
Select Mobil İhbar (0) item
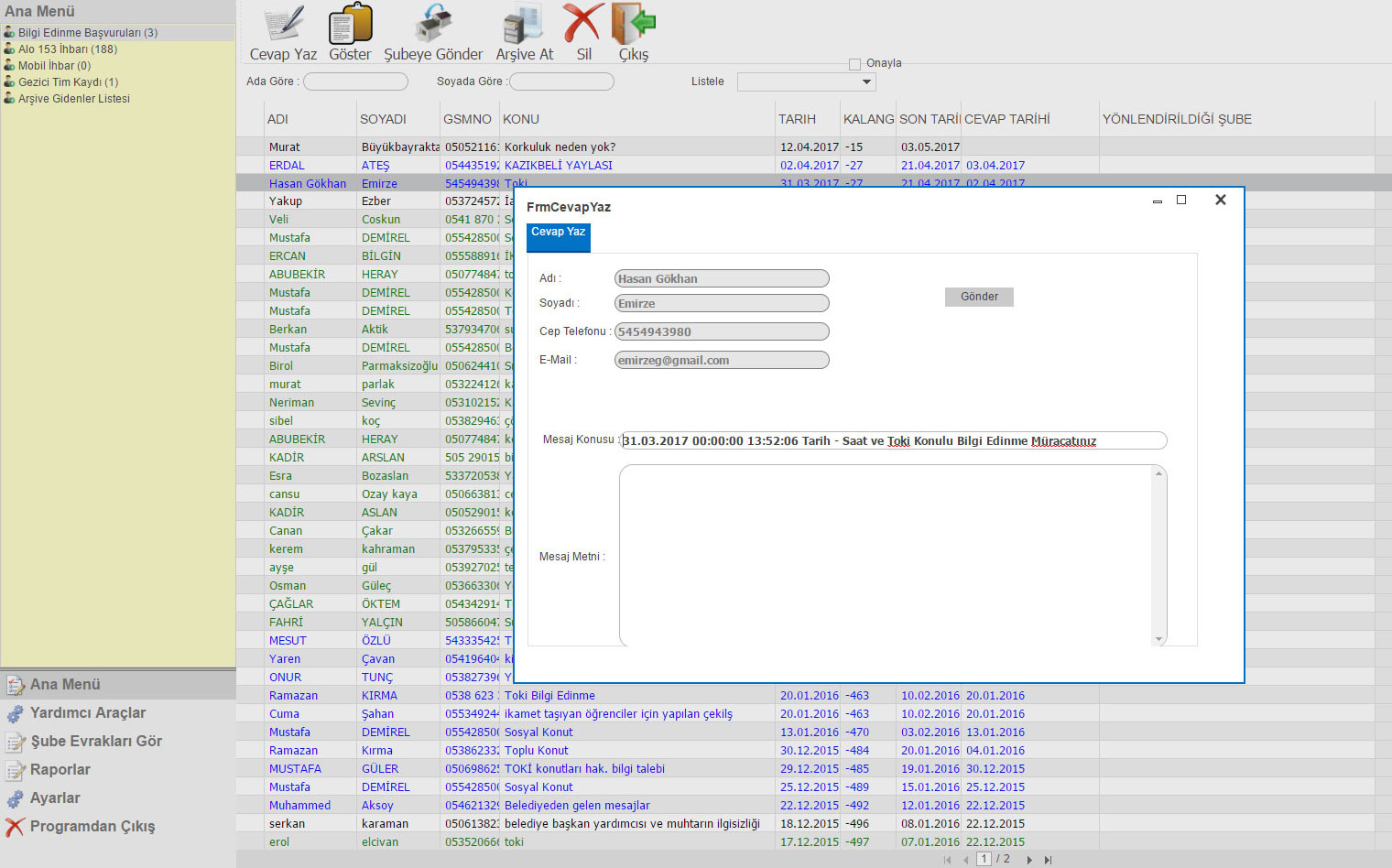click(x=54, y=65)
